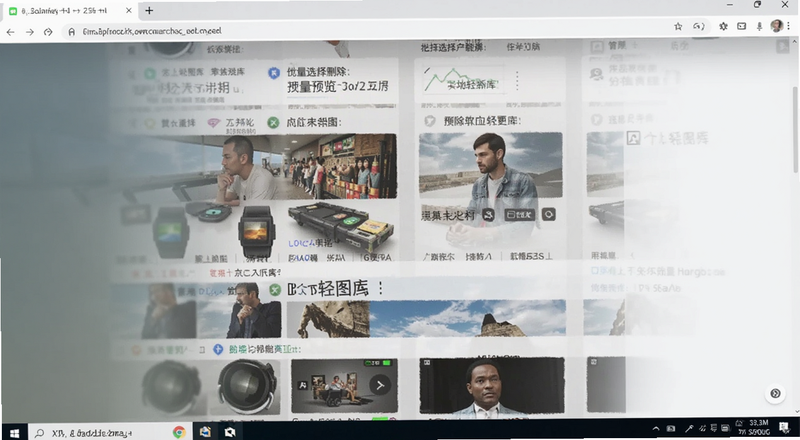The height and width of the screenshot is (440, 800).
Task: Click the sync arrows icon beside the star
Action: point(698,27)
